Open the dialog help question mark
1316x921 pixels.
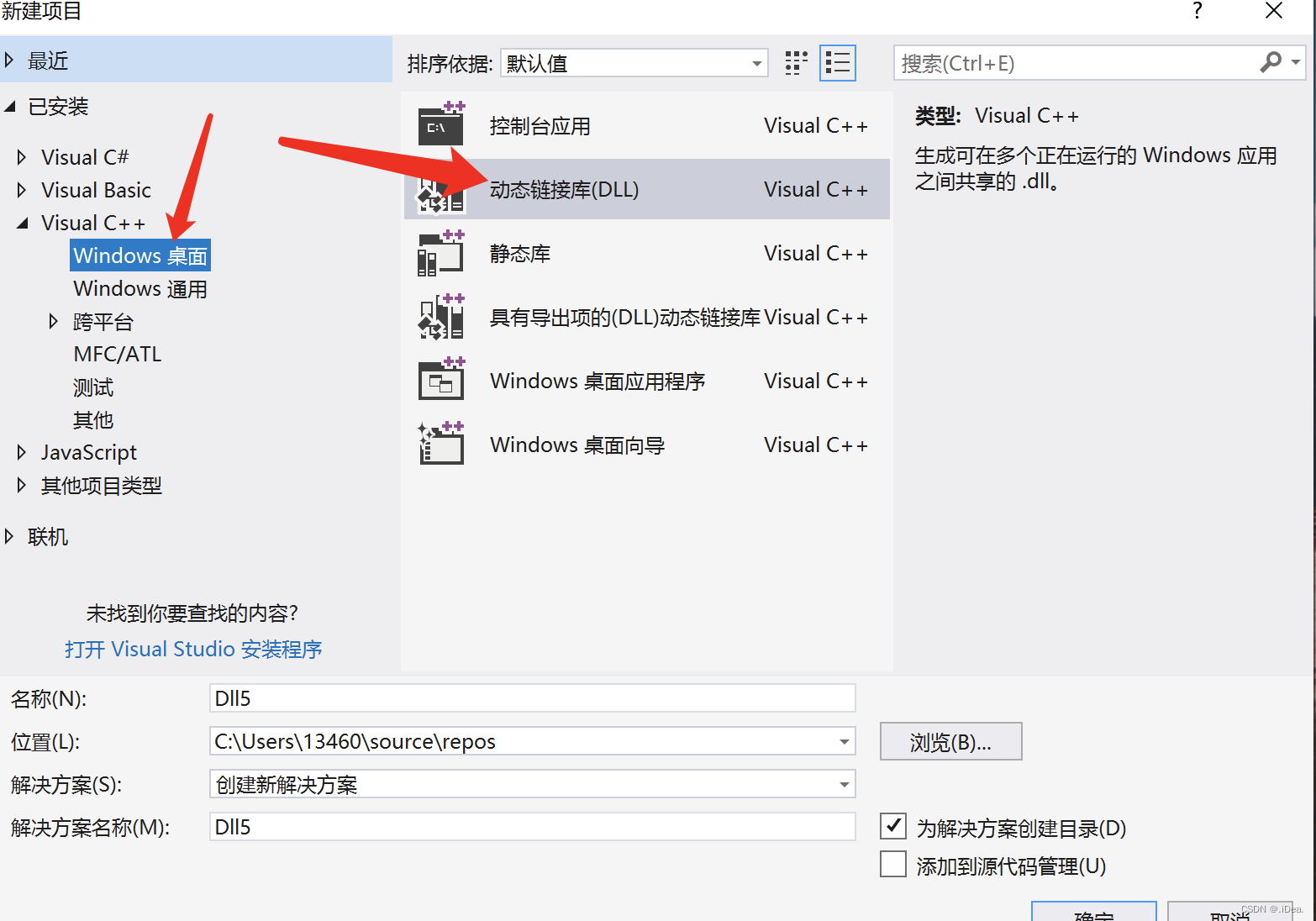pos(1198,11)
